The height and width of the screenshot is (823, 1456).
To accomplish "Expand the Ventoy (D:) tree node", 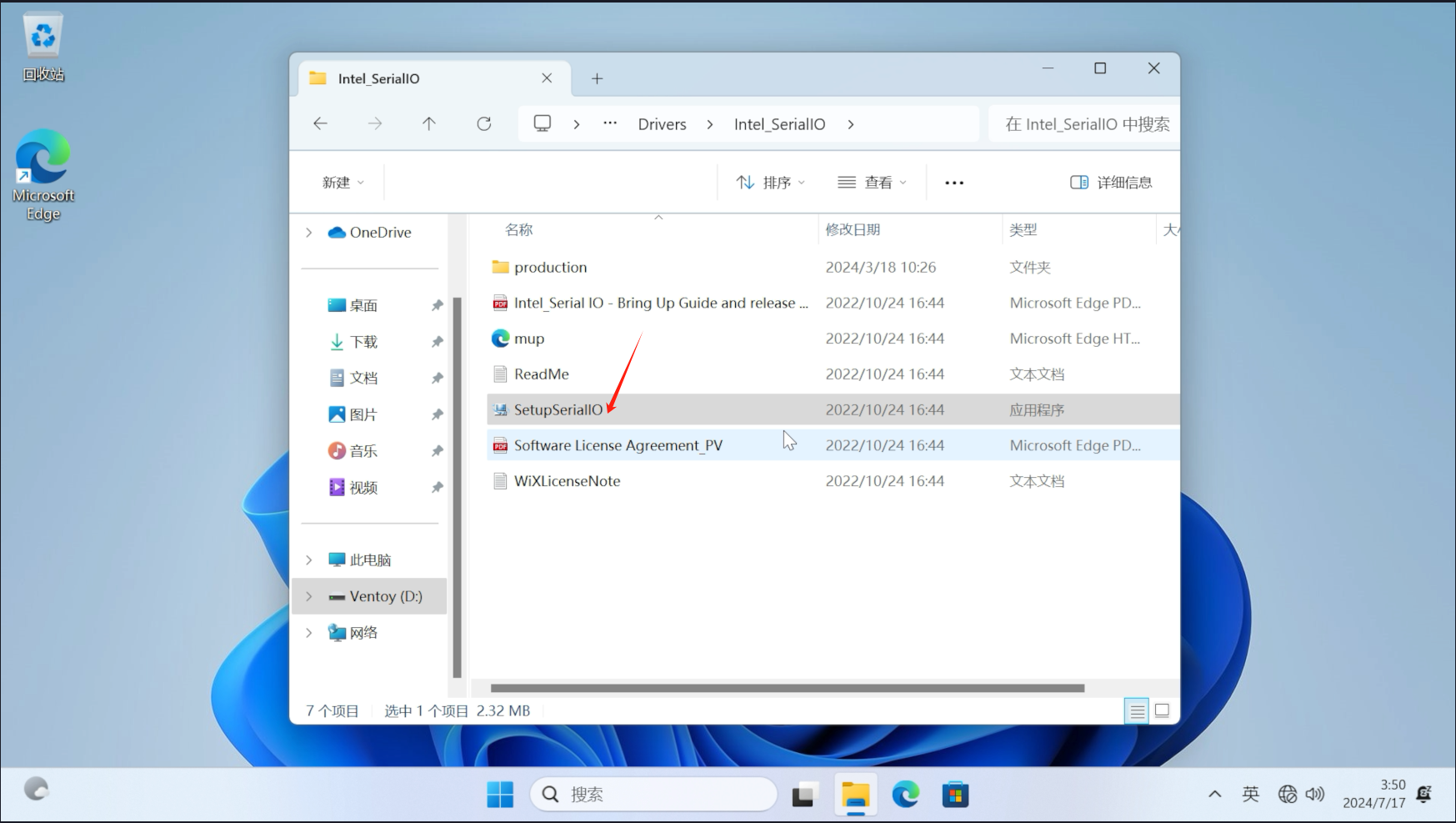I will pyautogui.click(x=309, y=596).
